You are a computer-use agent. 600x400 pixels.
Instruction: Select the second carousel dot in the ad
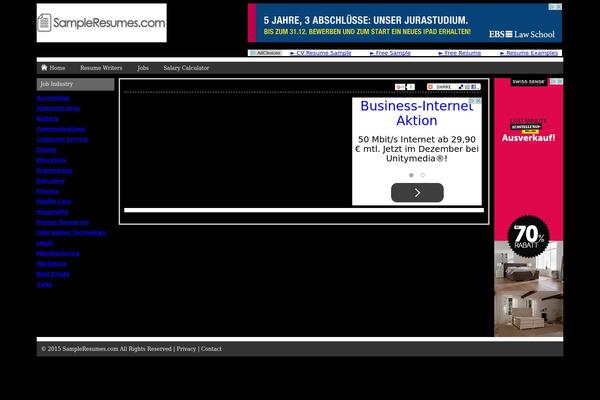pyautogui.click(x=422, y=175)
